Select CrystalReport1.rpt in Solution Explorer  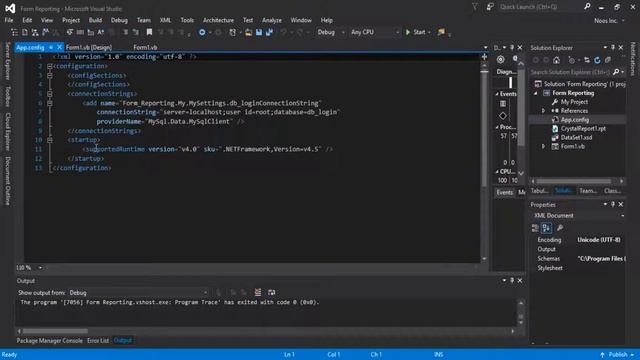583,129
